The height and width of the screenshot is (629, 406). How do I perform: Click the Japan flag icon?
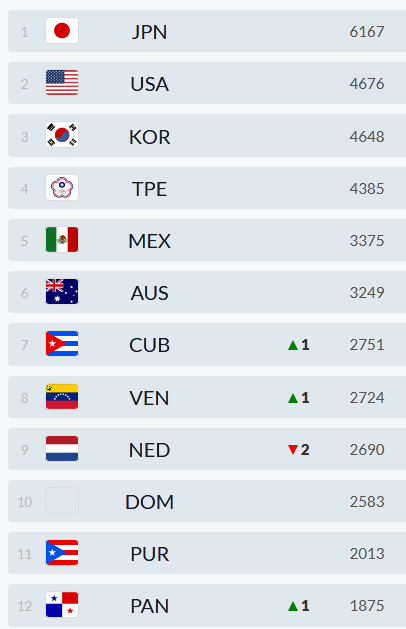coord(62,30)
